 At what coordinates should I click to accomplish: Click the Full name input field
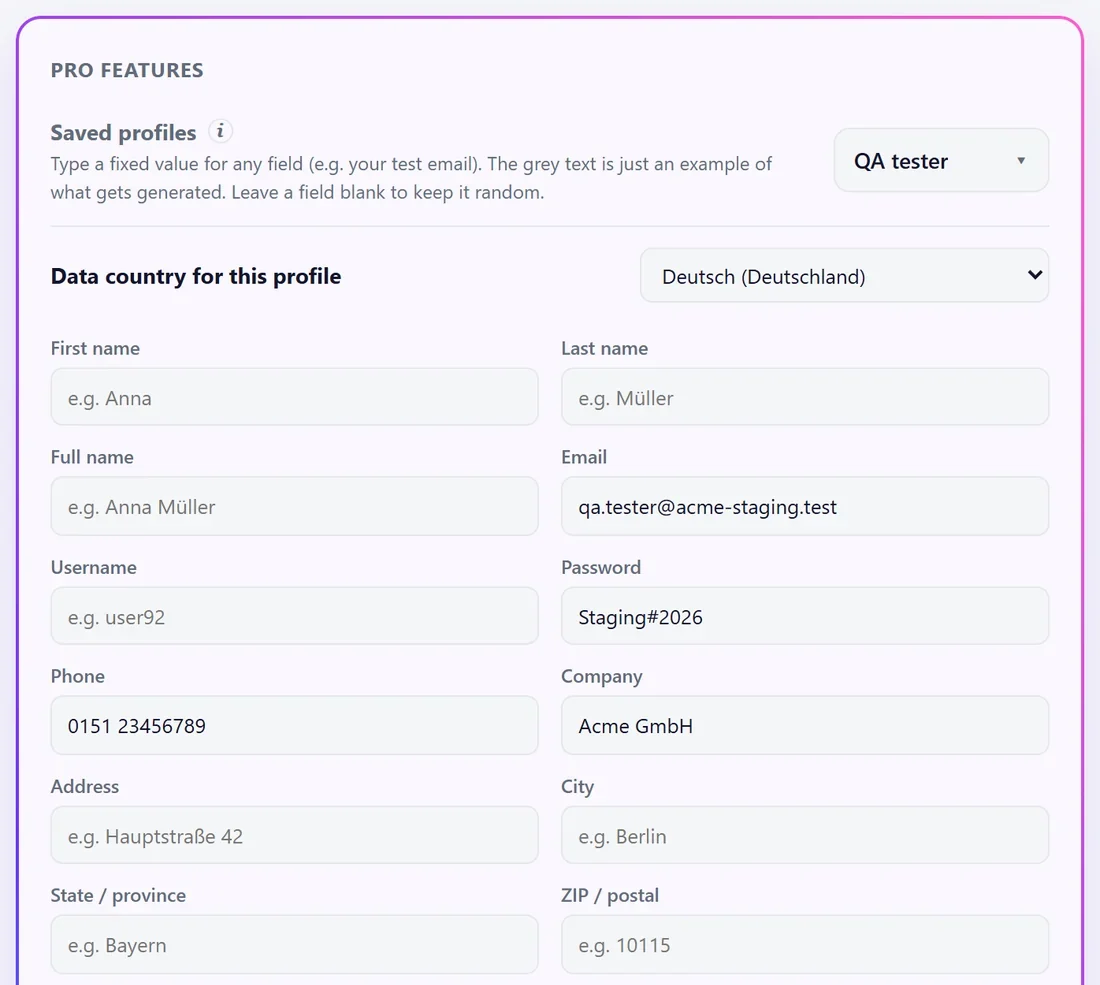(x=294, y=507)
